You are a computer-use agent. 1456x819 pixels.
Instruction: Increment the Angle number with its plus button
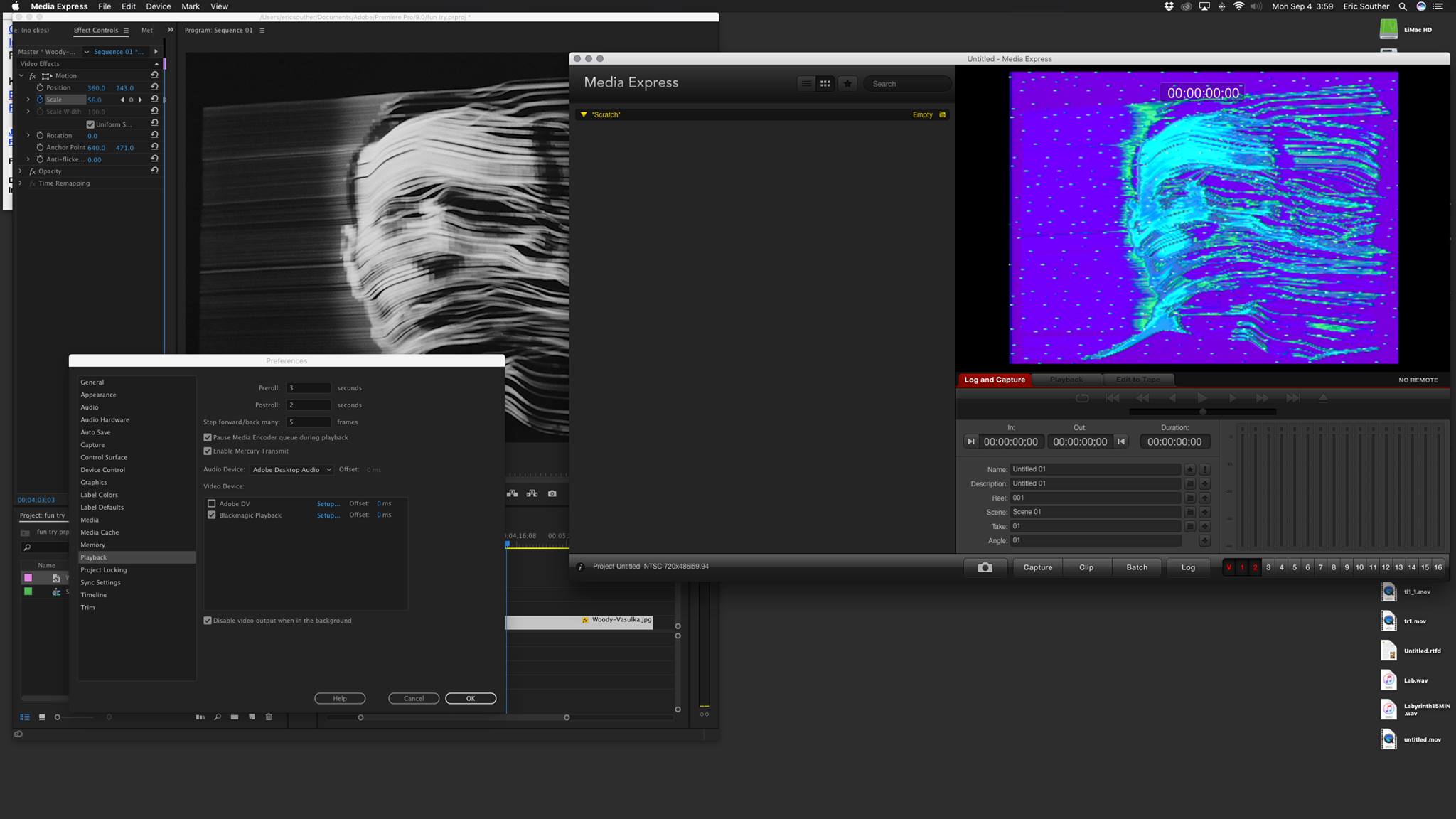click(x=1204, y=541)
